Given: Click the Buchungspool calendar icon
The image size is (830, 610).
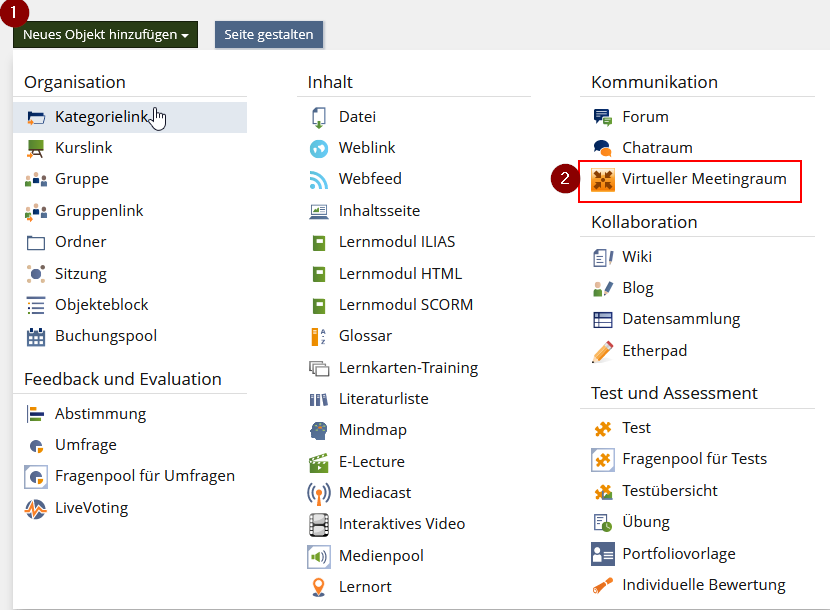Looking at the screenshot, I should pyautogui.click(x=36, y=337).
